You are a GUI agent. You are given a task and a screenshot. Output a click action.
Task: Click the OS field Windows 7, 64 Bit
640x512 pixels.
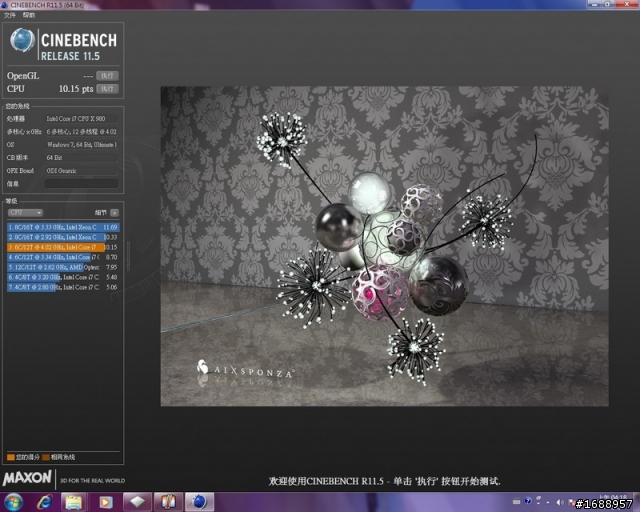pos(82,145)
